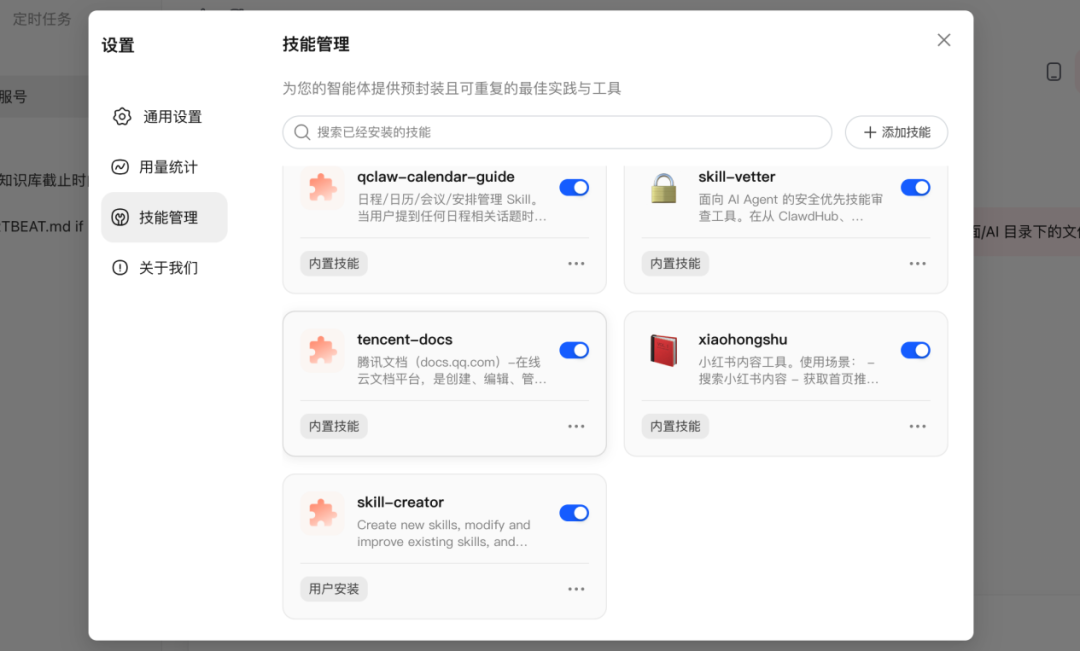Click the qclaw-calendar-guide puzzle icon

pos(322,188)
